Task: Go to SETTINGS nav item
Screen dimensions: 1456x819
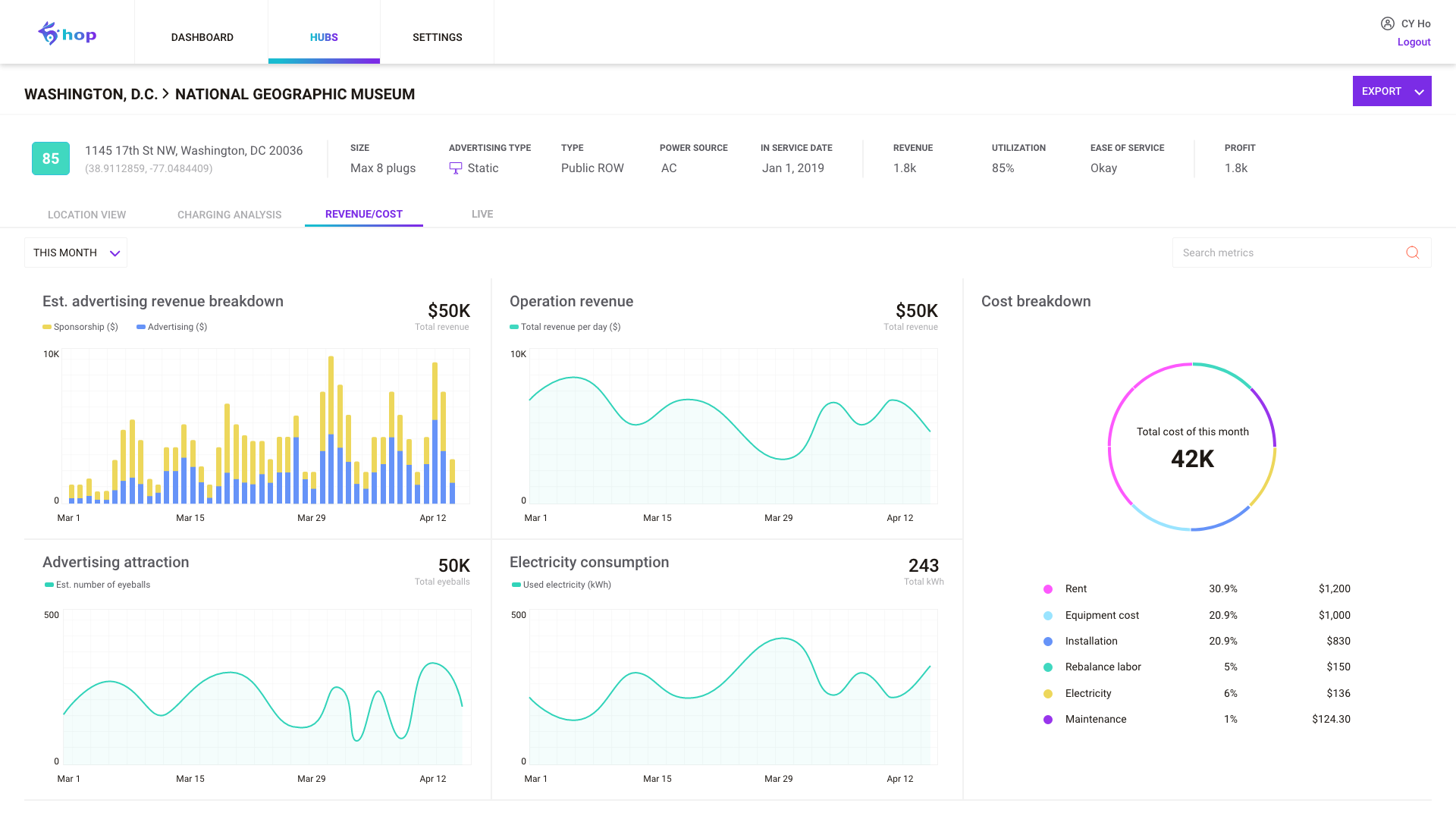Action: point(438,37)
